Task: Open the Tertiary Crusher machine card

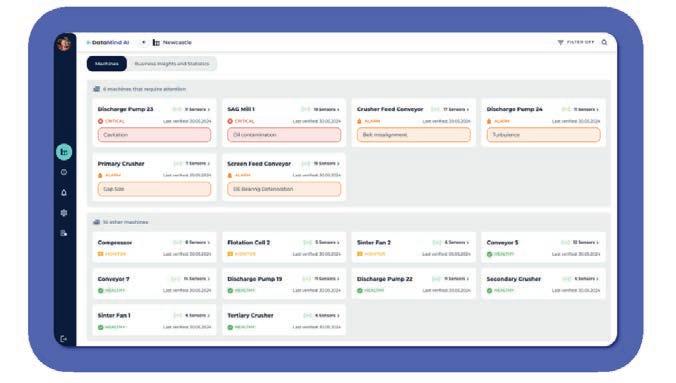Action: tap(284, 320)
